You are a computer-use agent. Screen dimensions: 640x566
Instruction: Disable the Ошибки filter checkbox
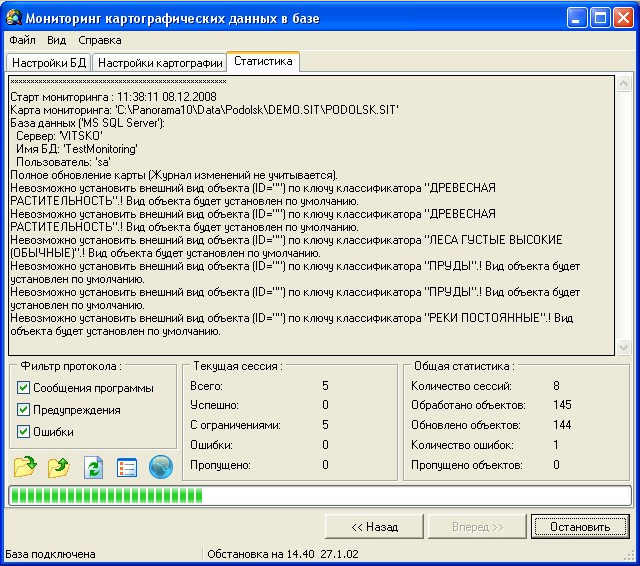(x=24, y=432)
